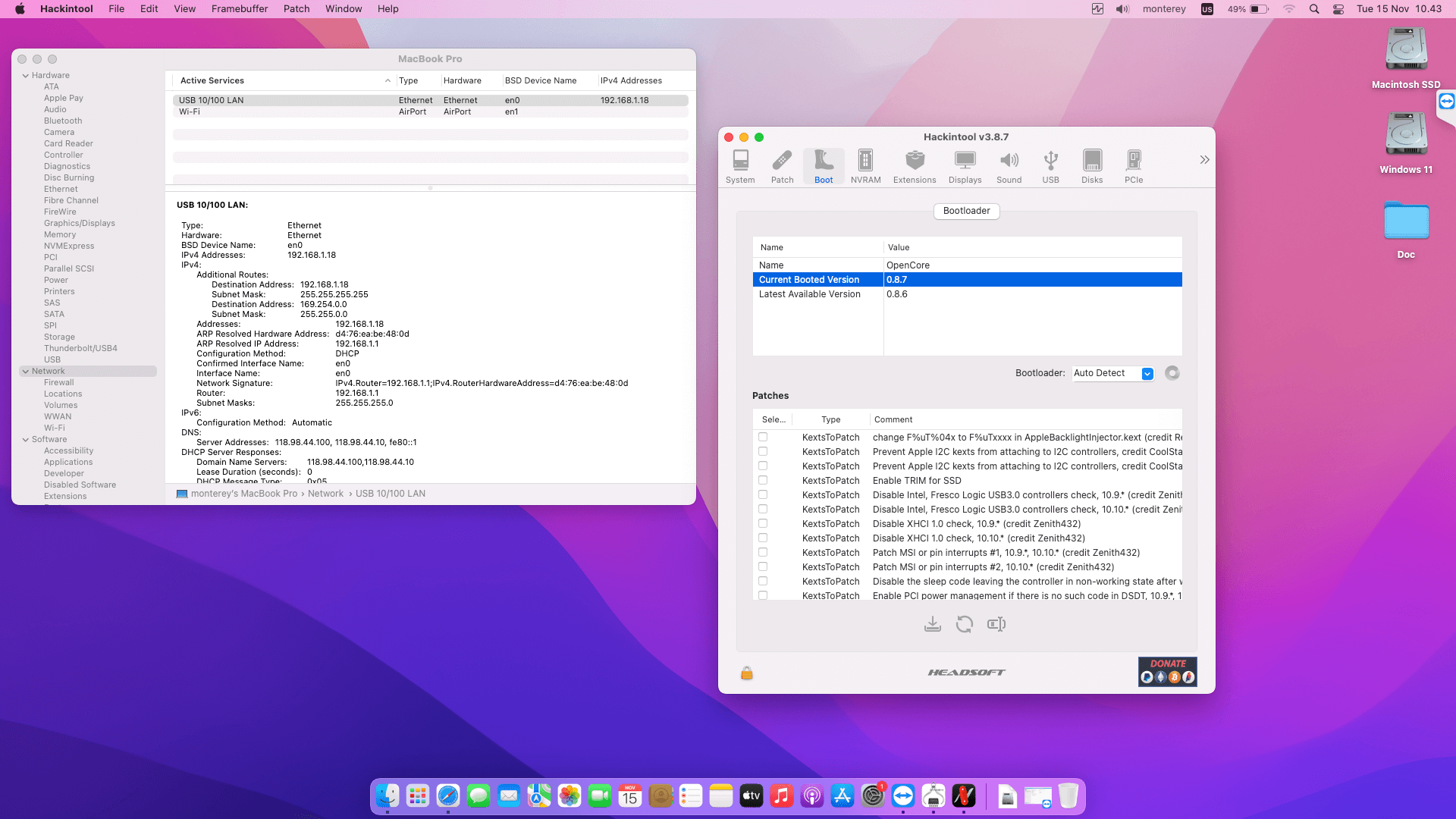Open the Patch menu in the menu bar
Screen dimensions: 1456x819
[297, 9]
